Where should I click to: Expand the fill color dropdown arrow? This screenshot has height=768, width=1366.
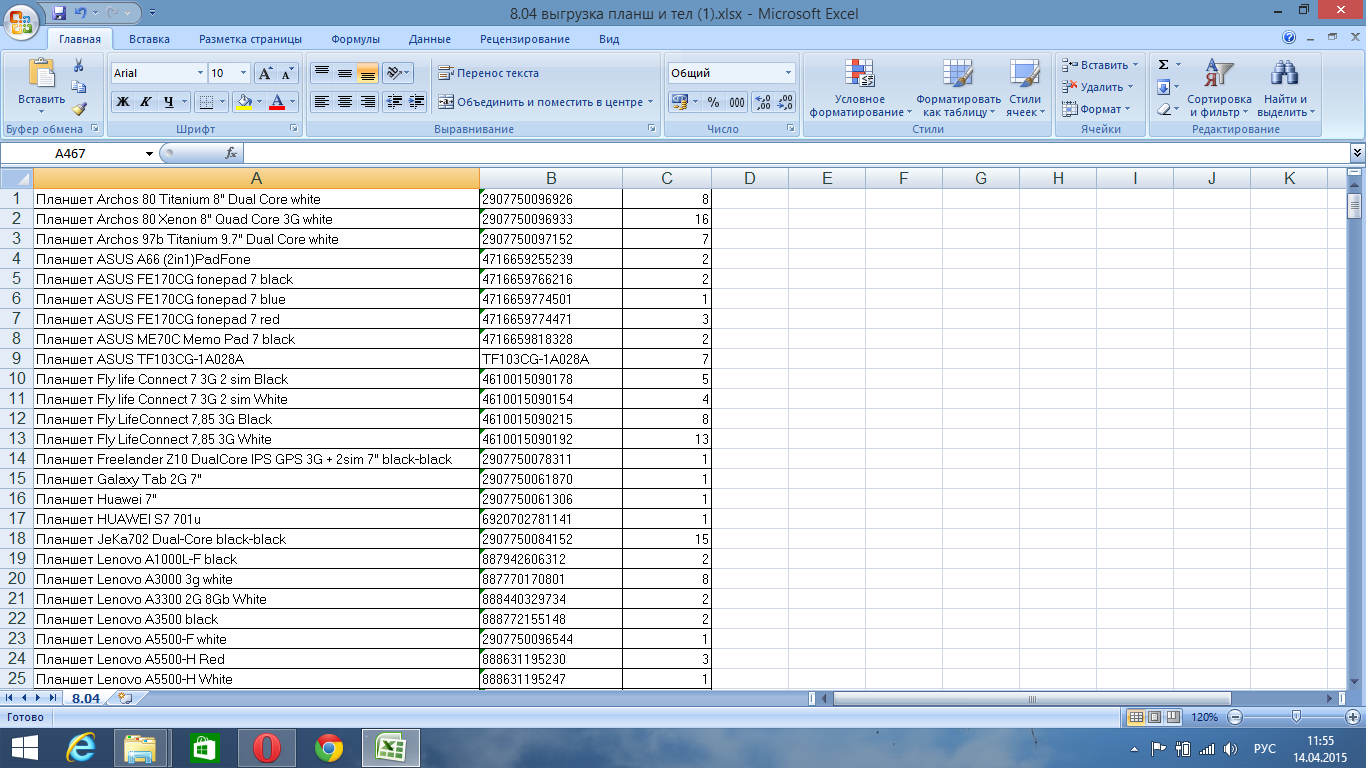259,102
